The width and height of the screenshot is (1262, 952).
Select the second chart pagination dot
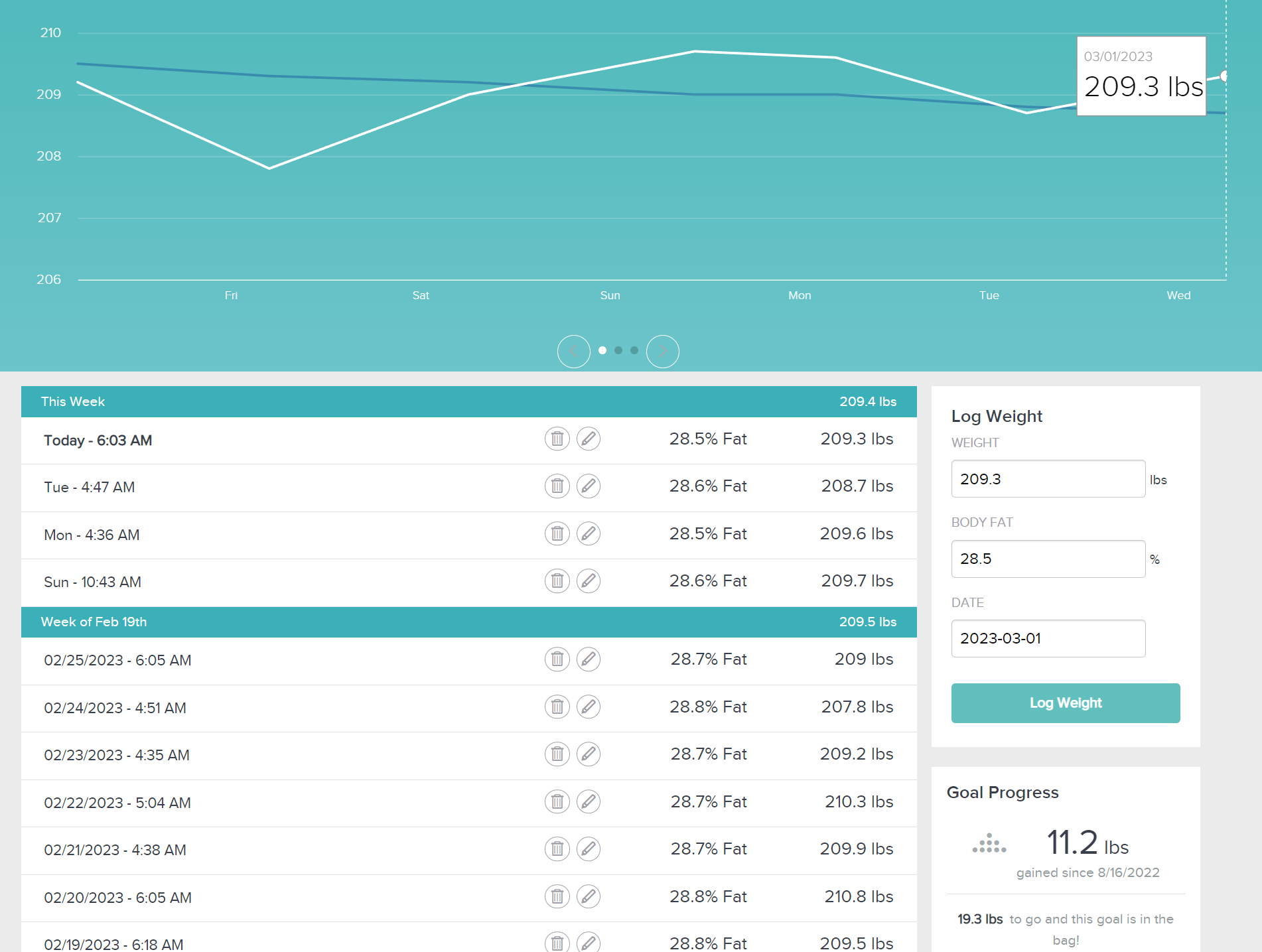(618, 350)
